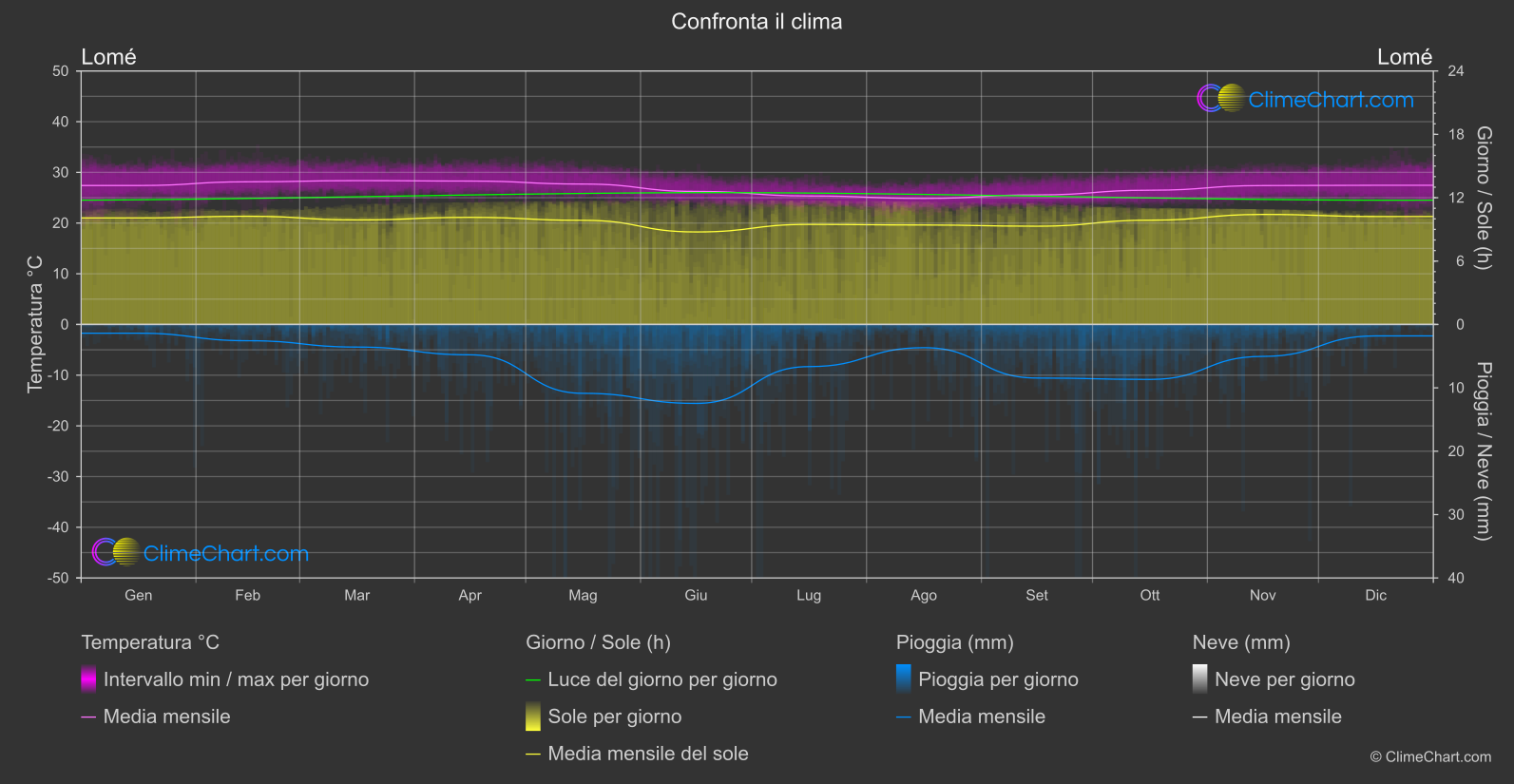Viewport: 1514px width, 784px height.
Task: Click the 'Mag' month axis label
Action: pyautogui.click(x=583, y=595)
